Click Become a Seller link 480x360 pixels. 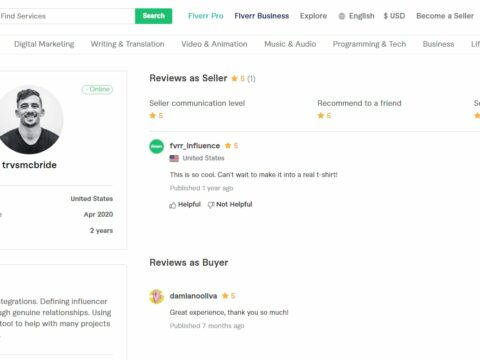445,16
